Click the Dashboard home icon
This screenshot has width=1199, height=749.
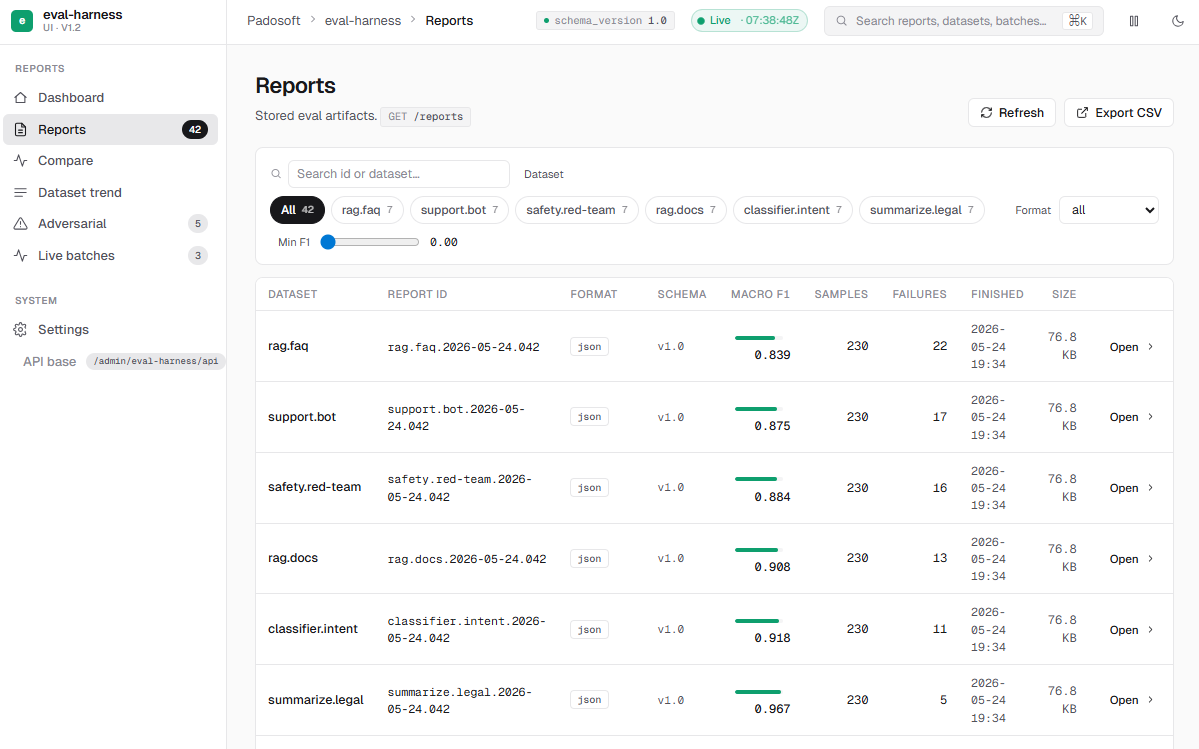pos(21,98)
